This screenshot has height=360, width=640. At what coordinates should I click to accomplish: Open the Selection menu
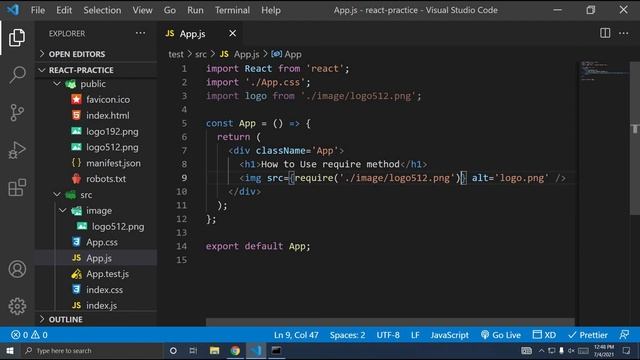click(x=102, y=10)
